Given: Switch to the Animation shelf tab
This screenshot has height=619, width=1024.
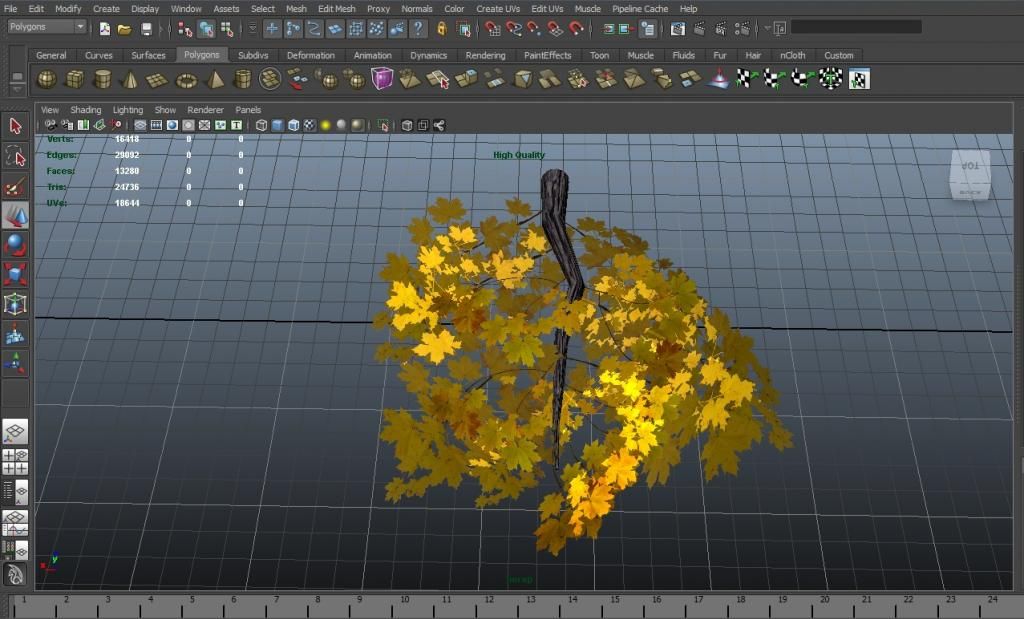Looking at the screenshot, I should (372, 56).
